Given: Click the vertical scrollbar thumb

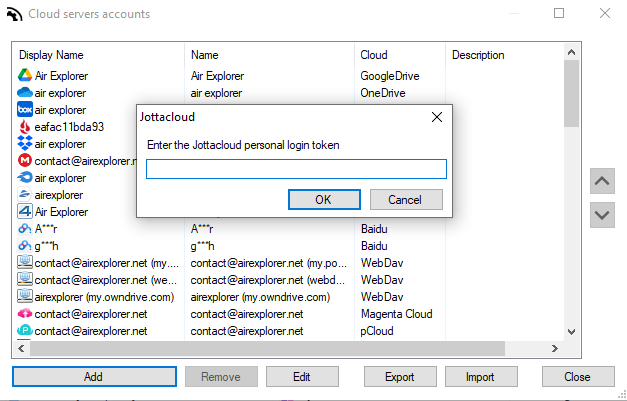Looking at the screenshot, I should pos(571,94).
